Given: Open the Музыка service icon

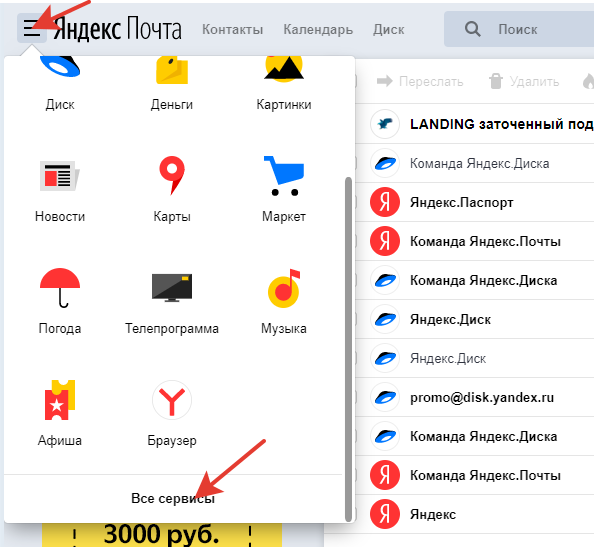Looking at the screenshot, I should point(284,288).
